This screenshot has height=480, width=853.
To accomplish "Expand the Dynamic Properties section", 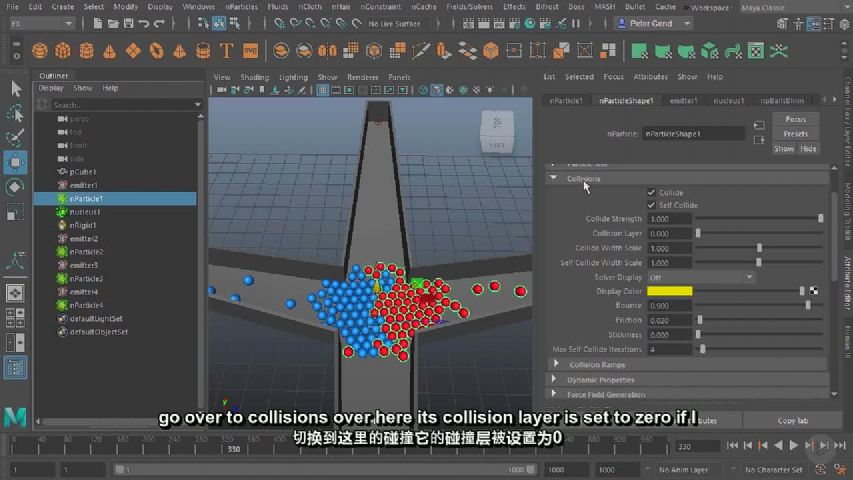I will (x=554, y=379).
